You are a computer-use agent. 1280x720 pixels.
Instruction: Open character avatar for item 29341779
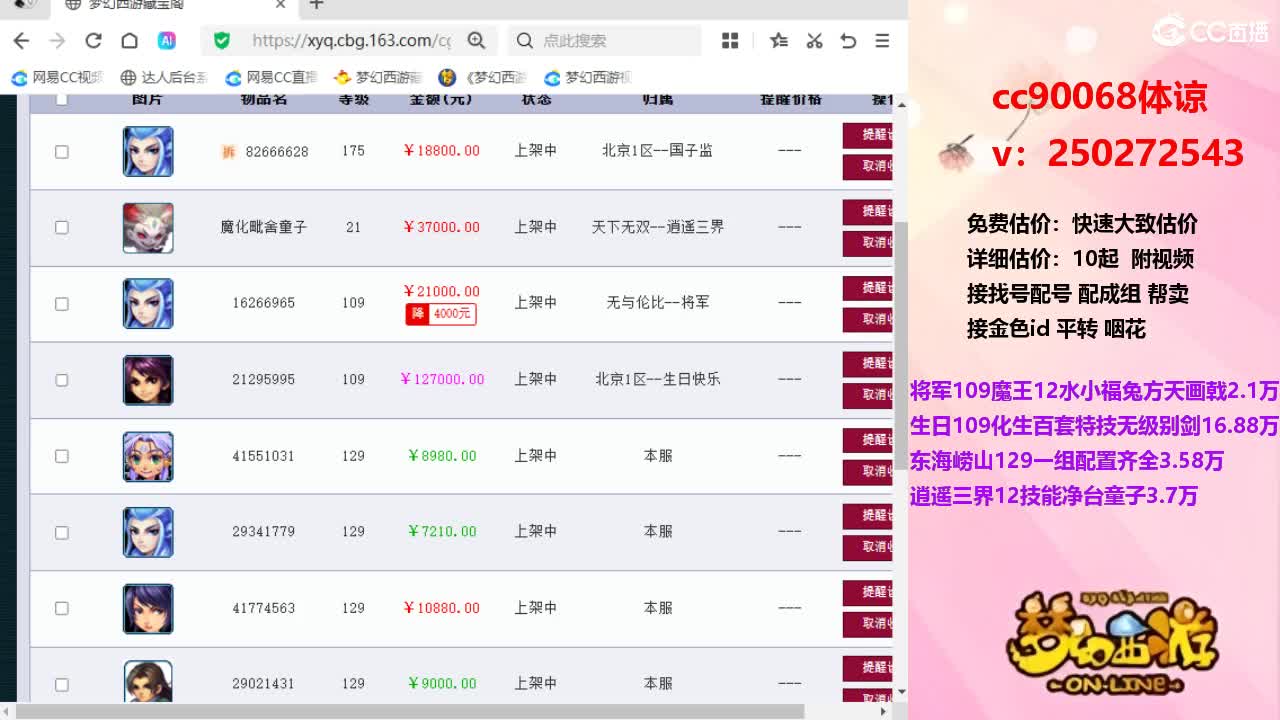click(148, 532)
